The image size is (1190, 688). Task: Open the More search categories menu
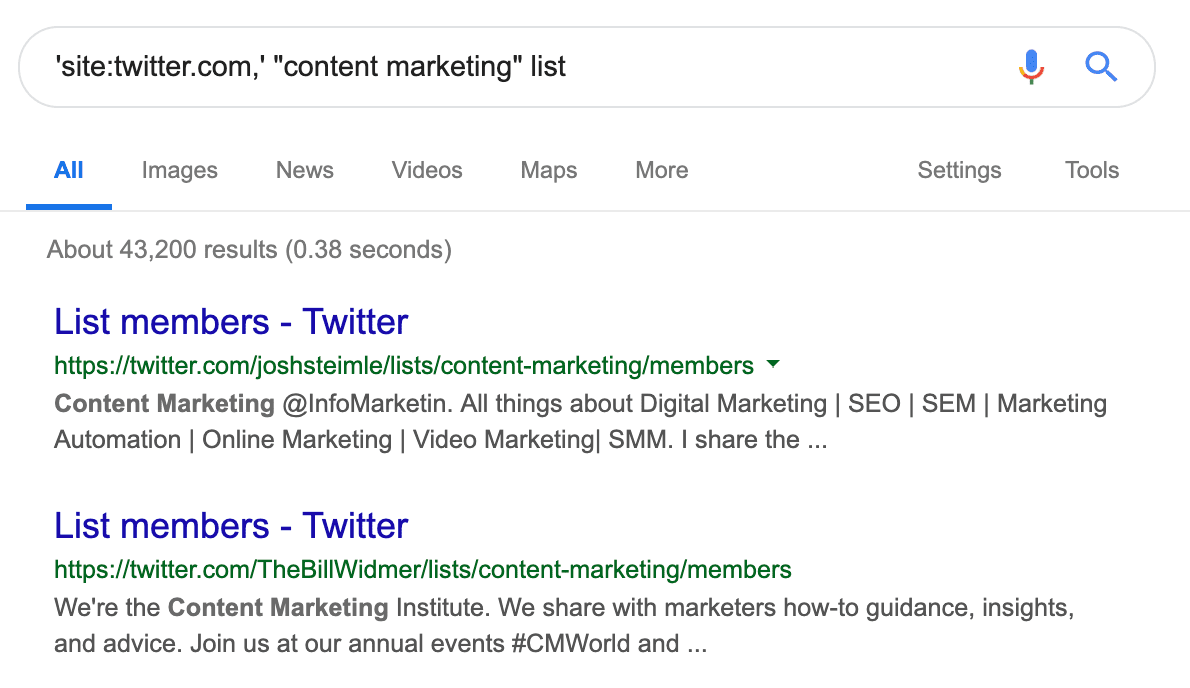coord(661,170)
